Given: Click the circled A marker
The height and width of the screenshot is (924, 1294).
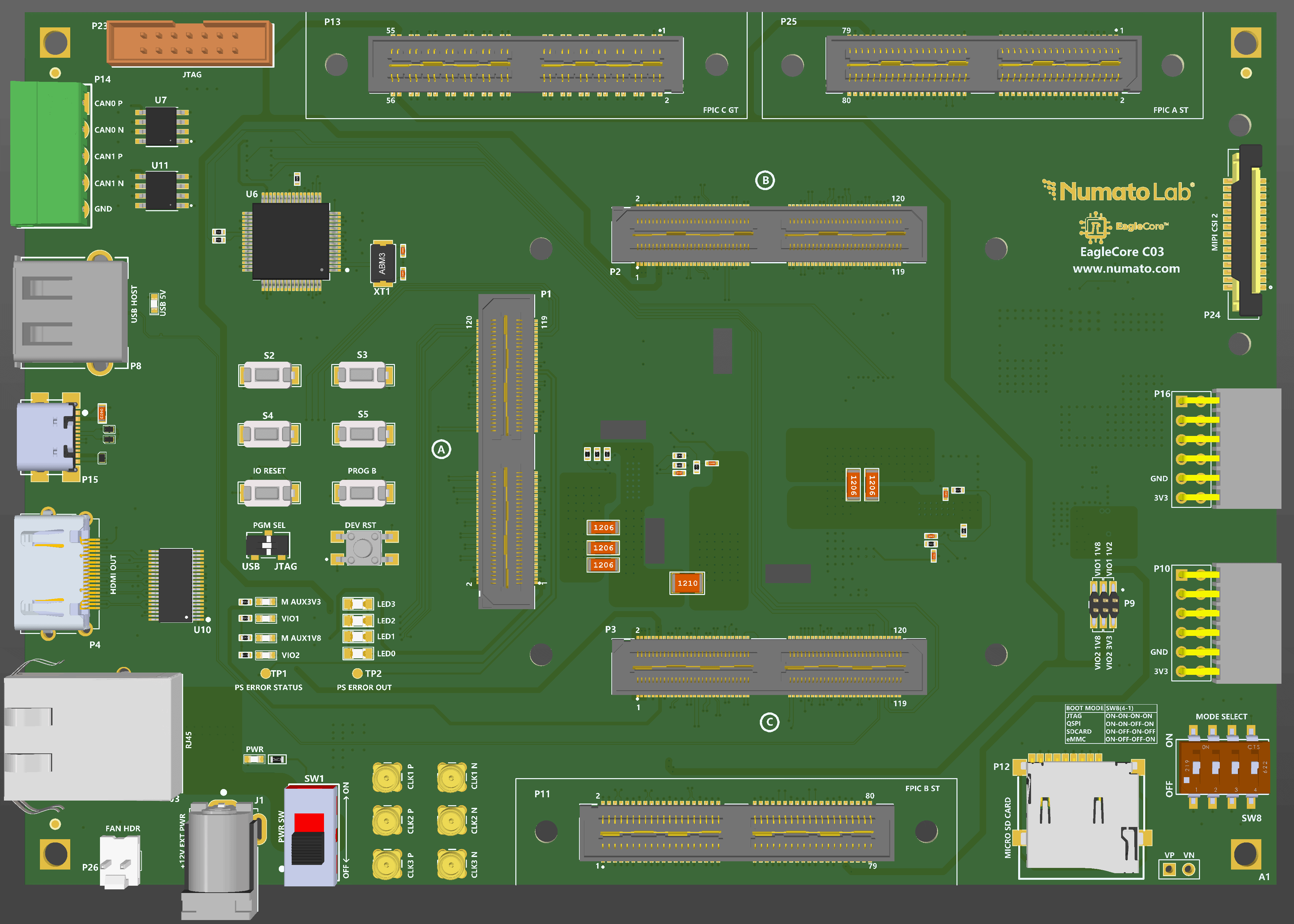Looking at the screenshot, I should 441,449.
